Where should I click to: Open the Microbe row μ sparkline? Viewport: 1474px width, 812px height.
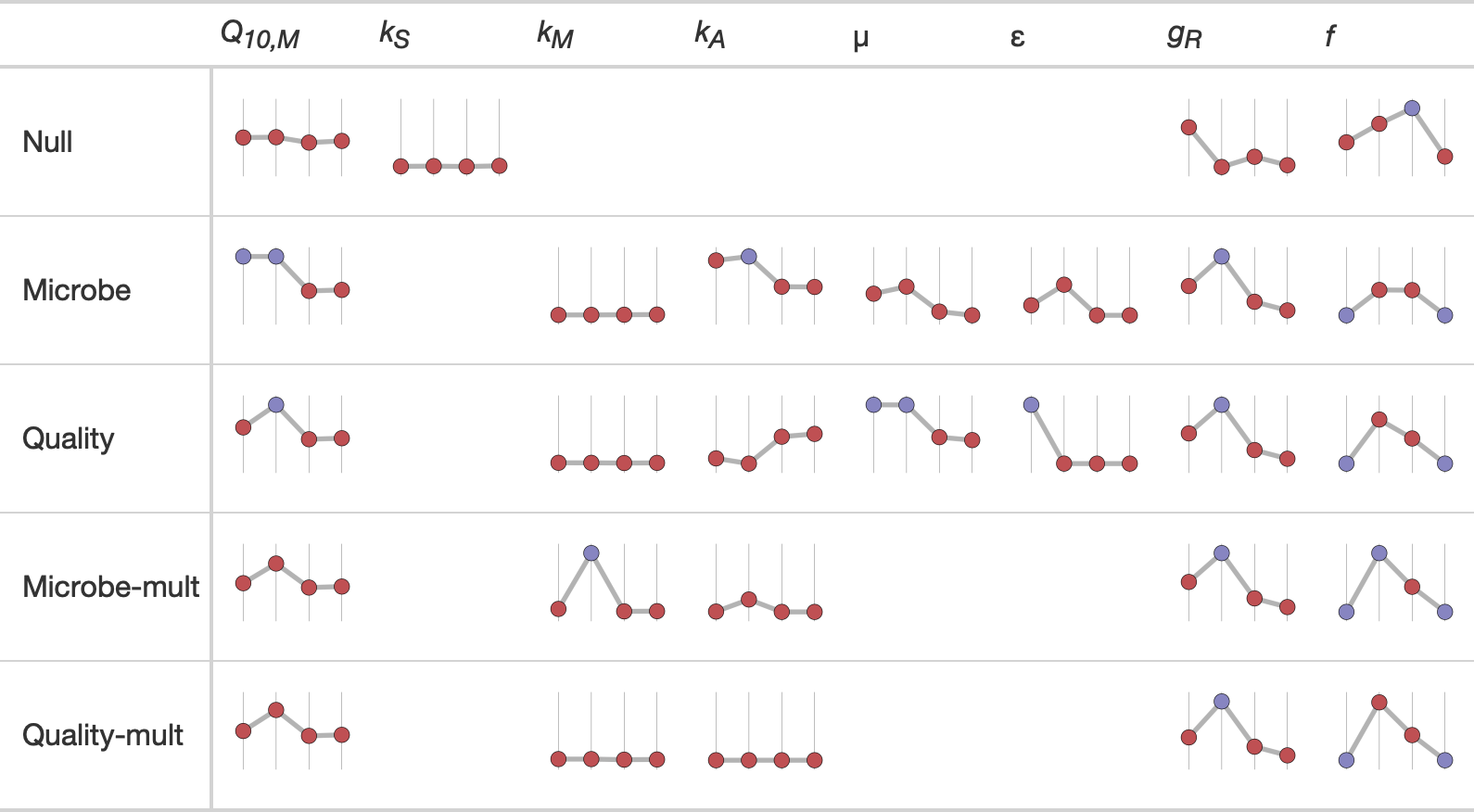point(922,287)
